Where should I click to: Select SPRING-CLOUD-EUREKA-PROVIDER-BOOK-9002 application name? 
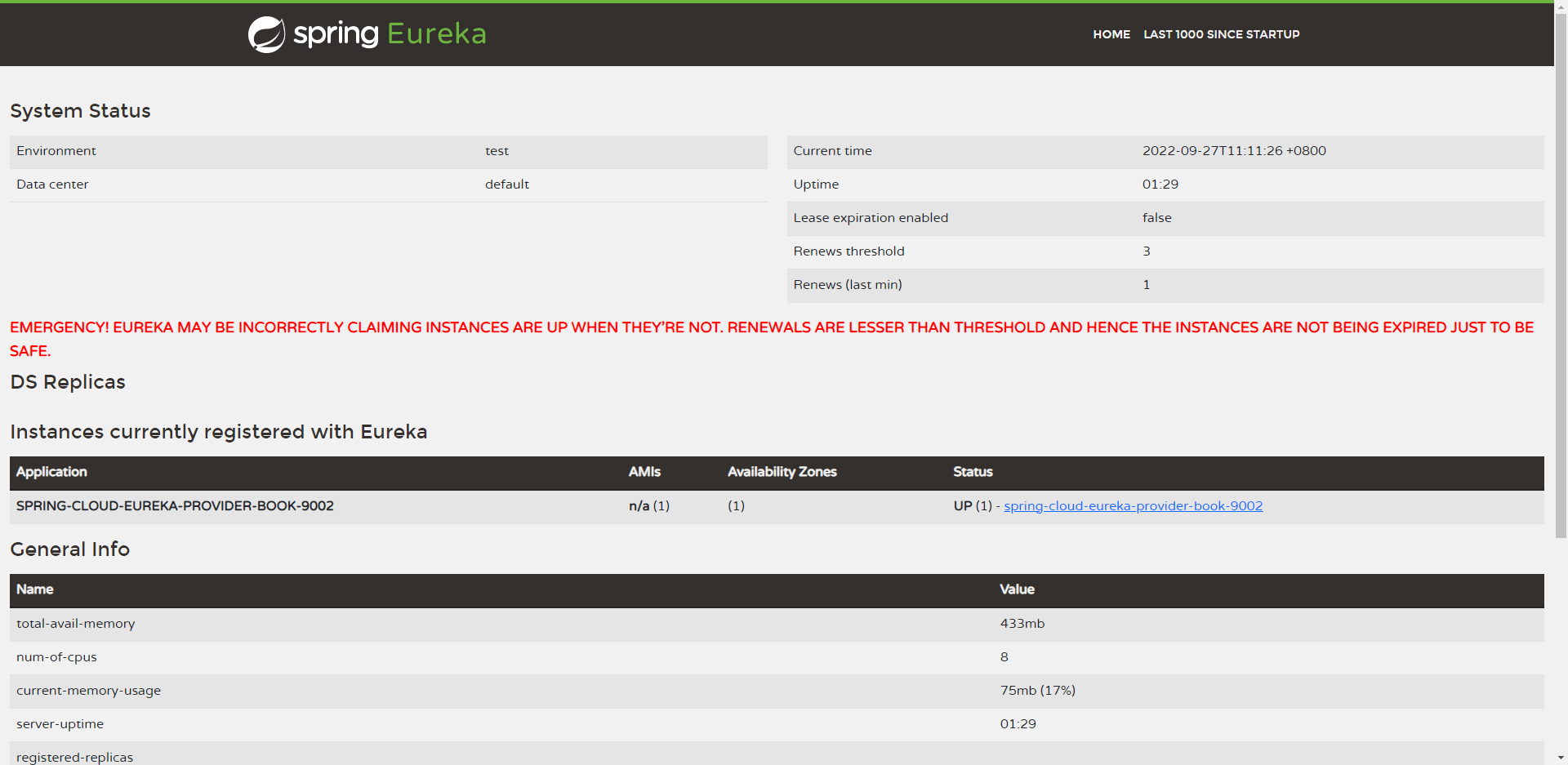tap(175, 506)
